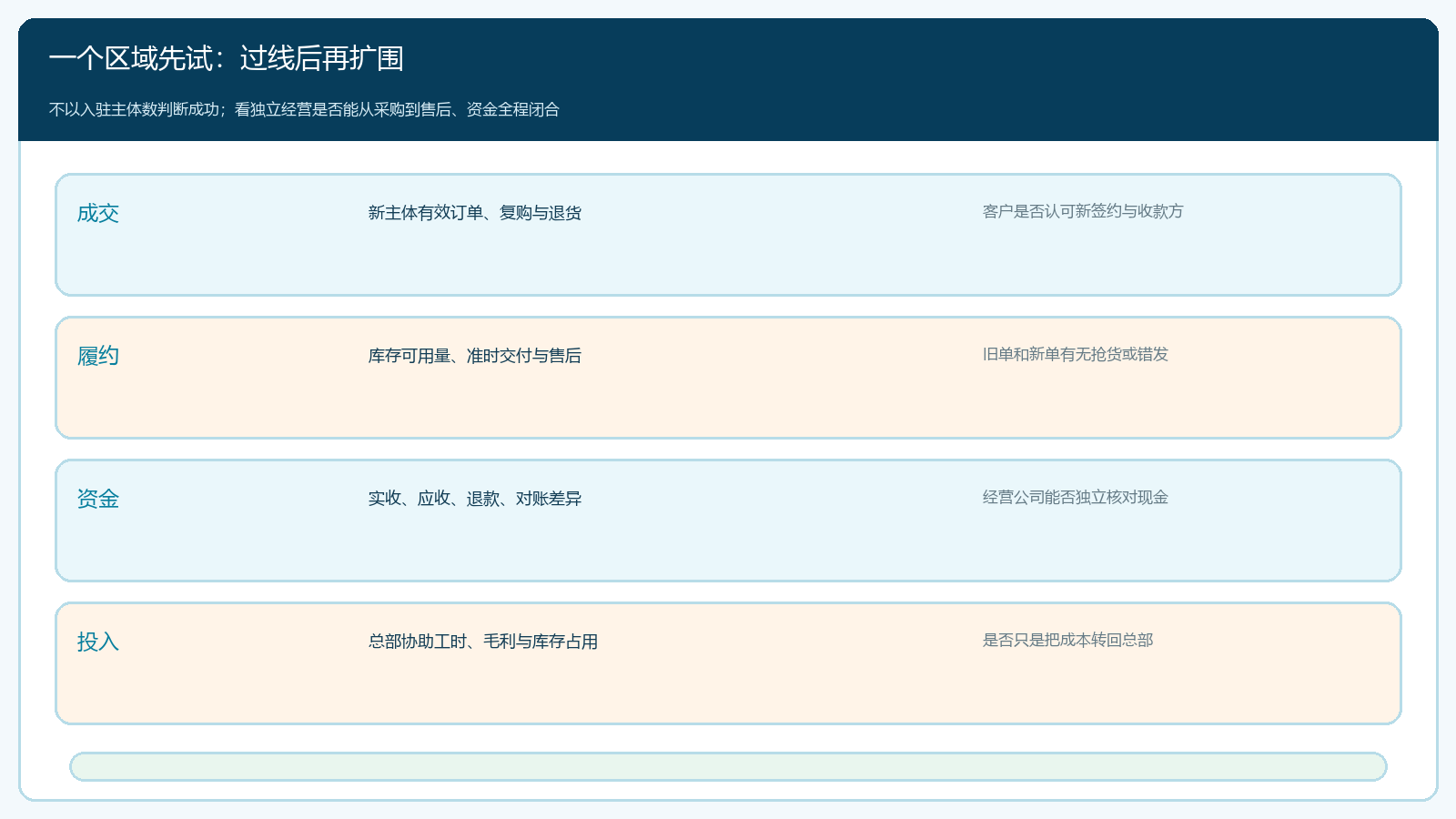Click the subtitle starting with 不以入驻主体数判断成功

[x=304, y=109]
